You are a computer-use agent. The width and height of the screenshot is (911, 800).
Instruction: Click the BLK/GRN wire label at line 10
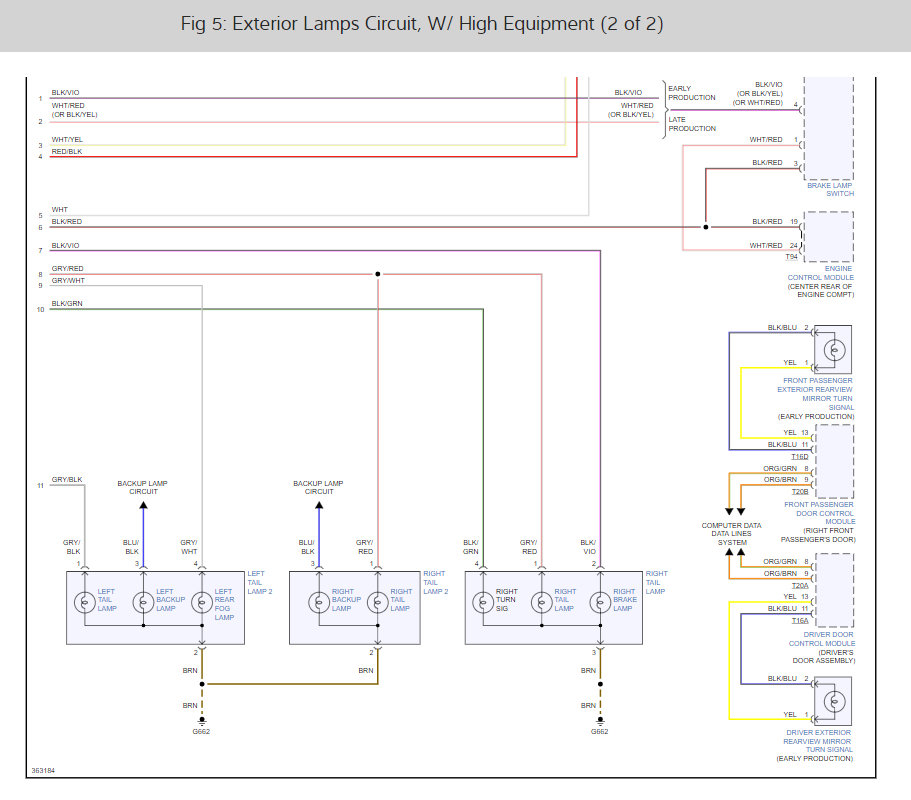click(67, 304)
